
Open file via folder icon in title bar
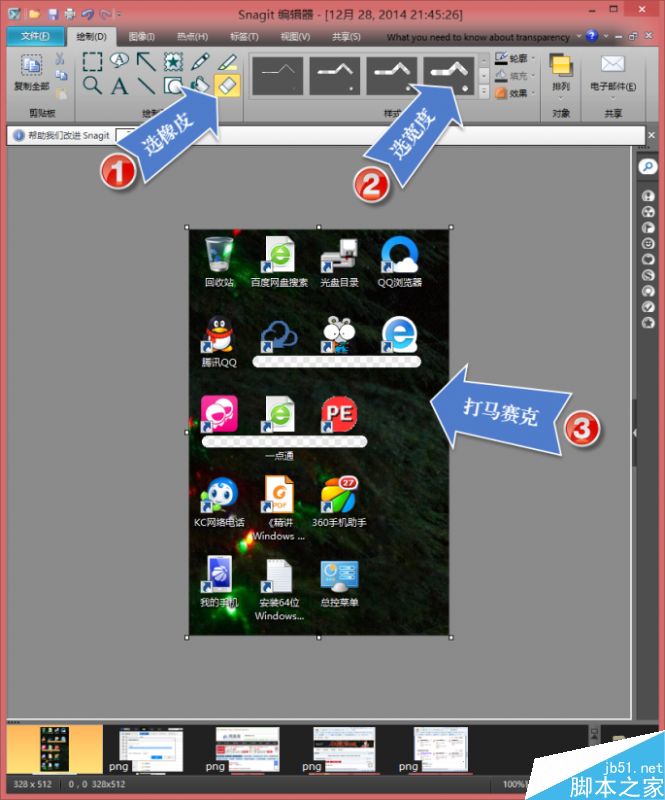(34, 14)
